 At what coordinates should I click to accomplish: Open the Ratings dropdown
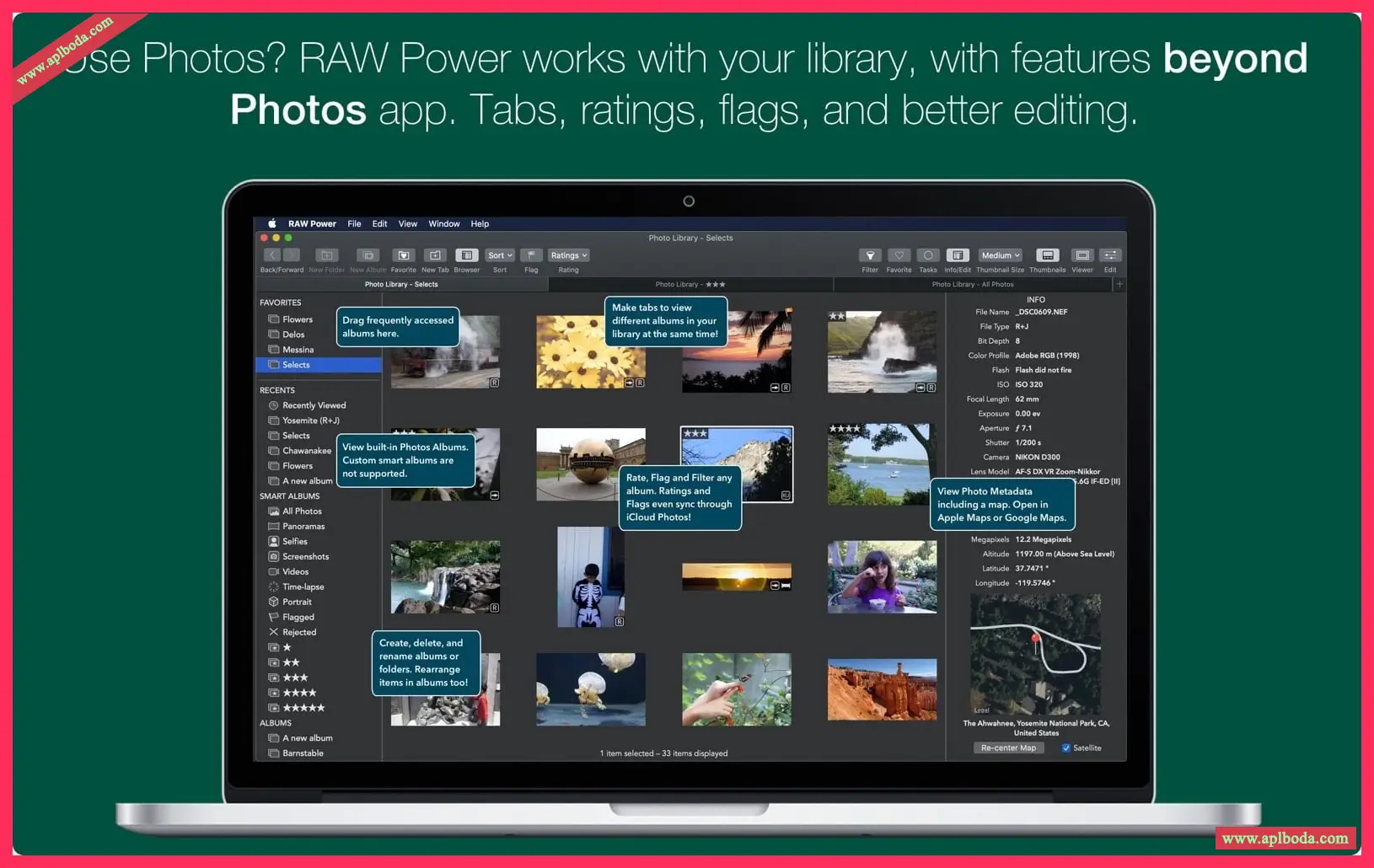click(568, 255)
